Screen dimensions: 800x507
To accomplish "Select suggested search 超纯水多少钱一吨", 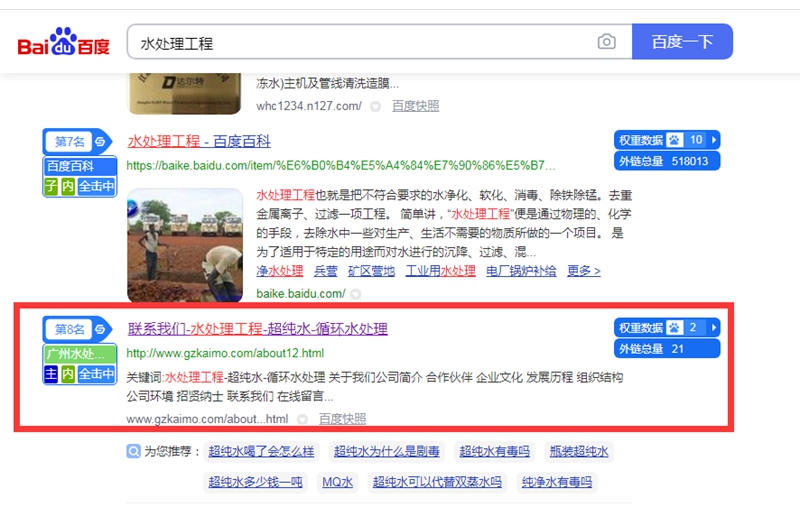I will pyautogui.click(x=255, y=482).
